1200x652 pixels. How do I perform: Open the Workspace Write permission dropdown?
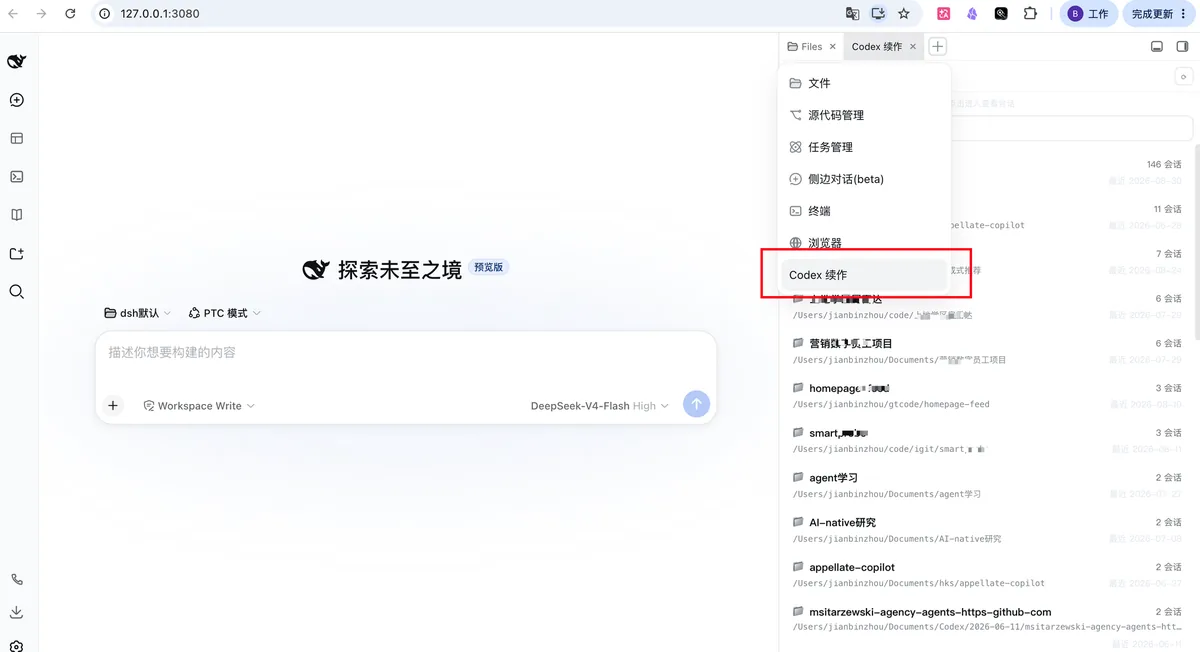(x=199, y=406)
